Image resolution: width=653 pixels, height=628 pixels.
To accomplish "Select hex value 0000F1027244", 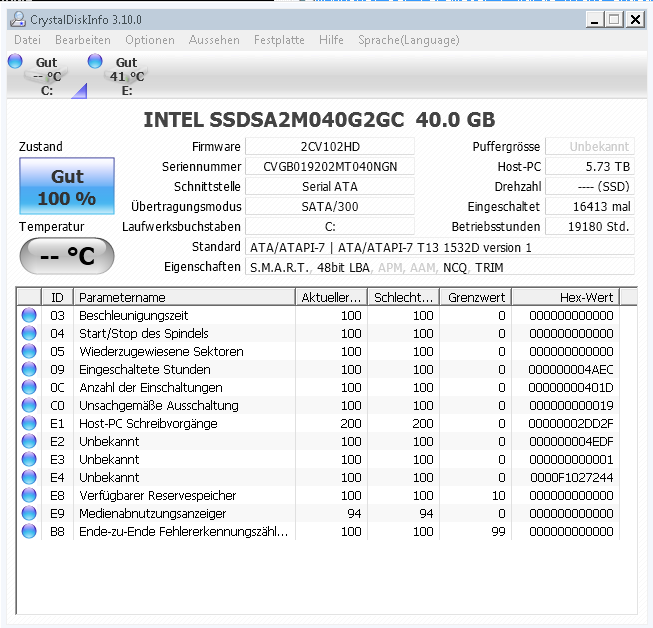I will pos(572,478).
